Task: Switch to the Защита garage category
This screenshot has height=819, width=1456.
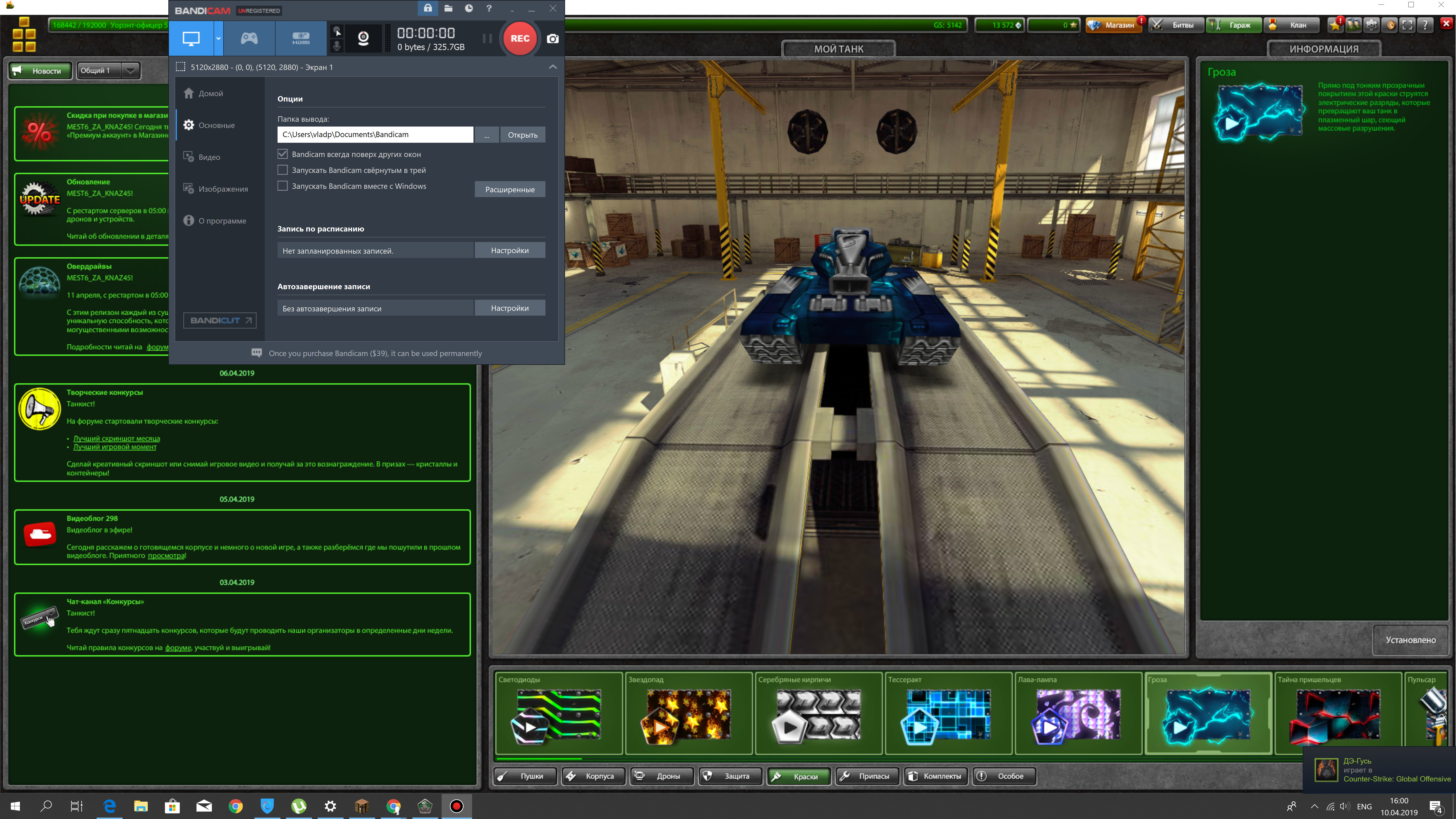Action: pos(731,776)
